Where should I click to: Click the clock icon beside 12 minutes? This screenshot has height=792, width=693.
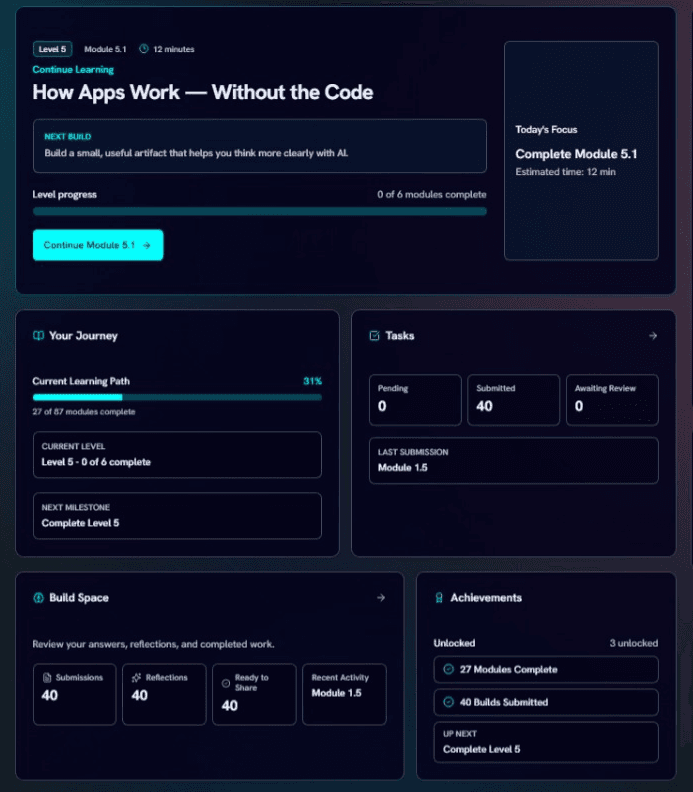pos(144,49)
